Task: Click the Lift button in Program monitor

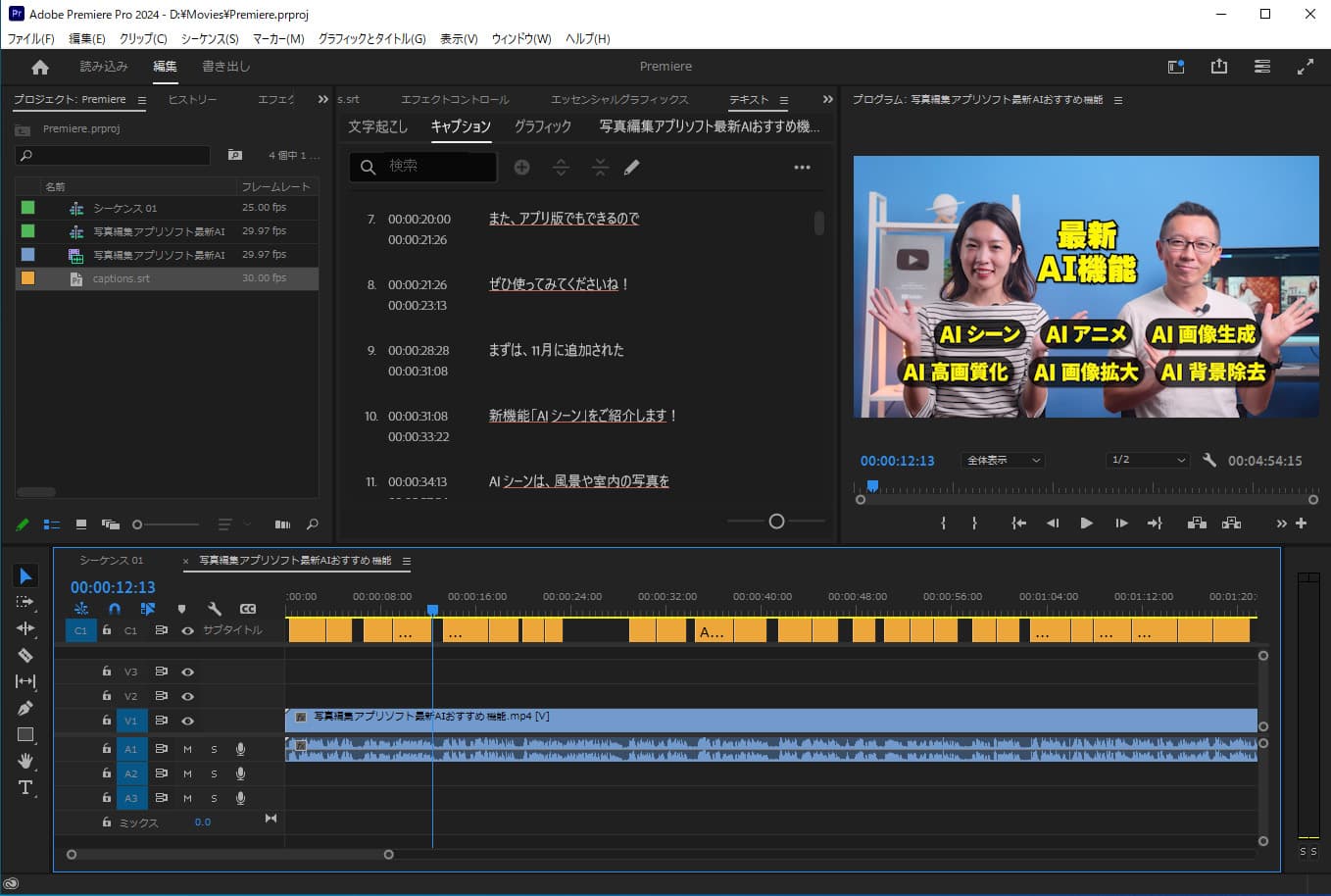Action: [1197, 523]
